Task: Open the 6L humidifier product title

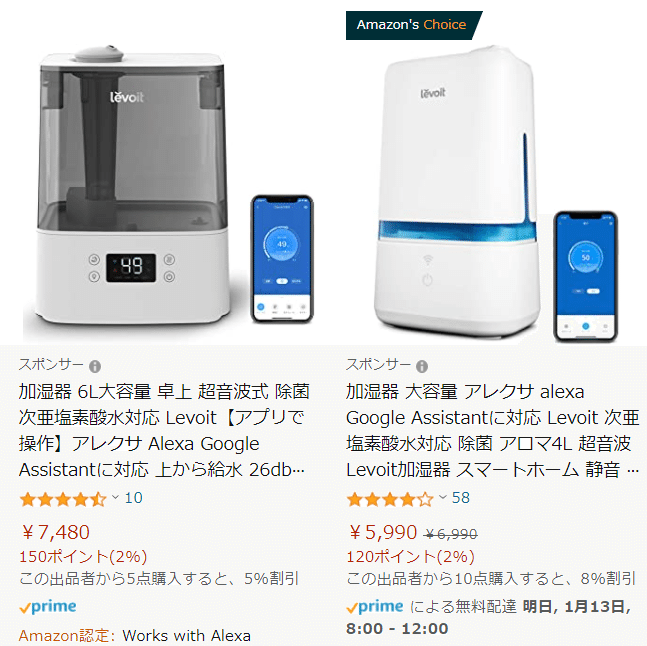Action: 164,431
